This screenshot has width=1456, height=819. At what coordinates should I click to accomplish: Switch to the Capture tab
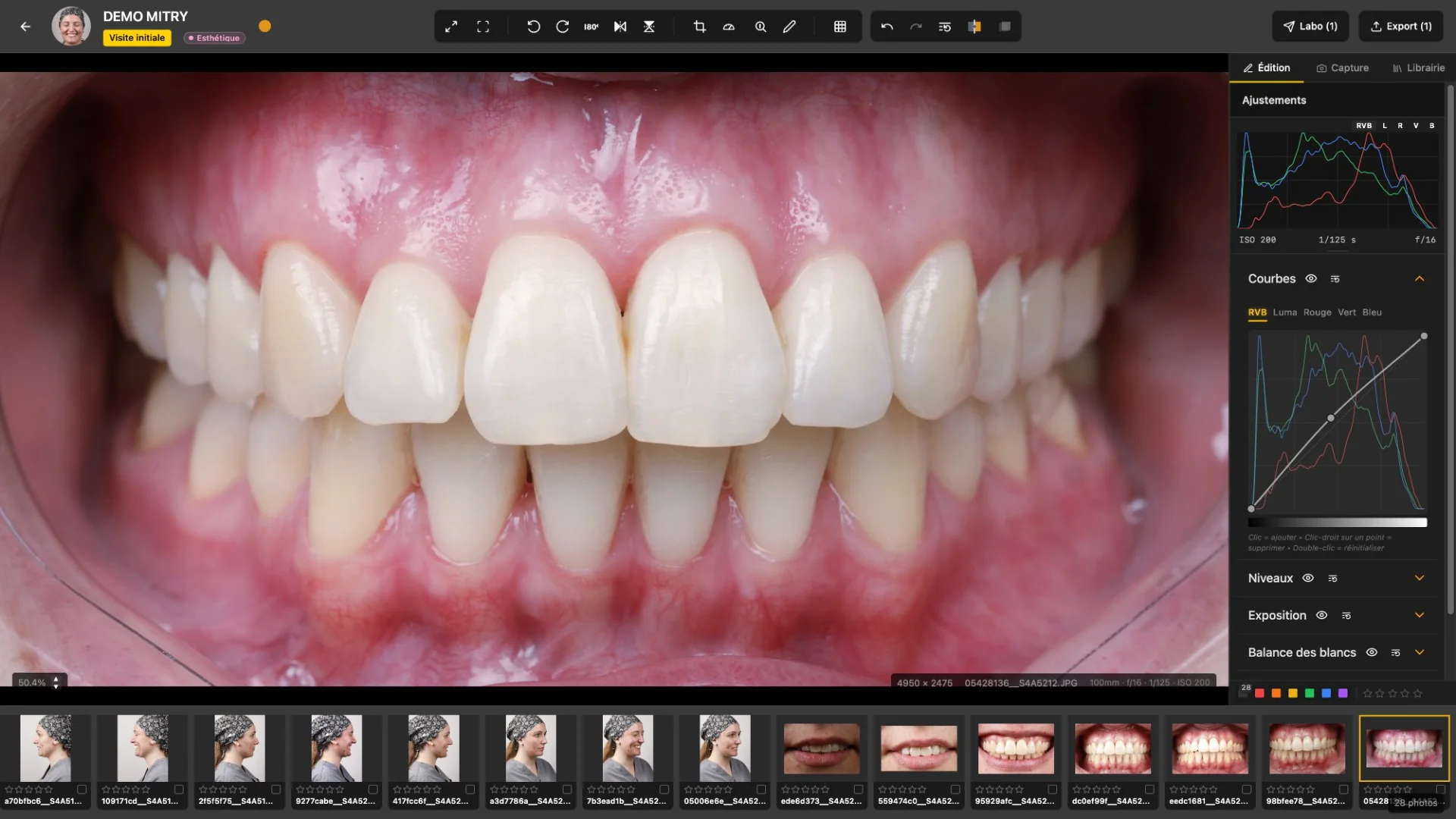pyautogui.click(x=1342, y=67)
